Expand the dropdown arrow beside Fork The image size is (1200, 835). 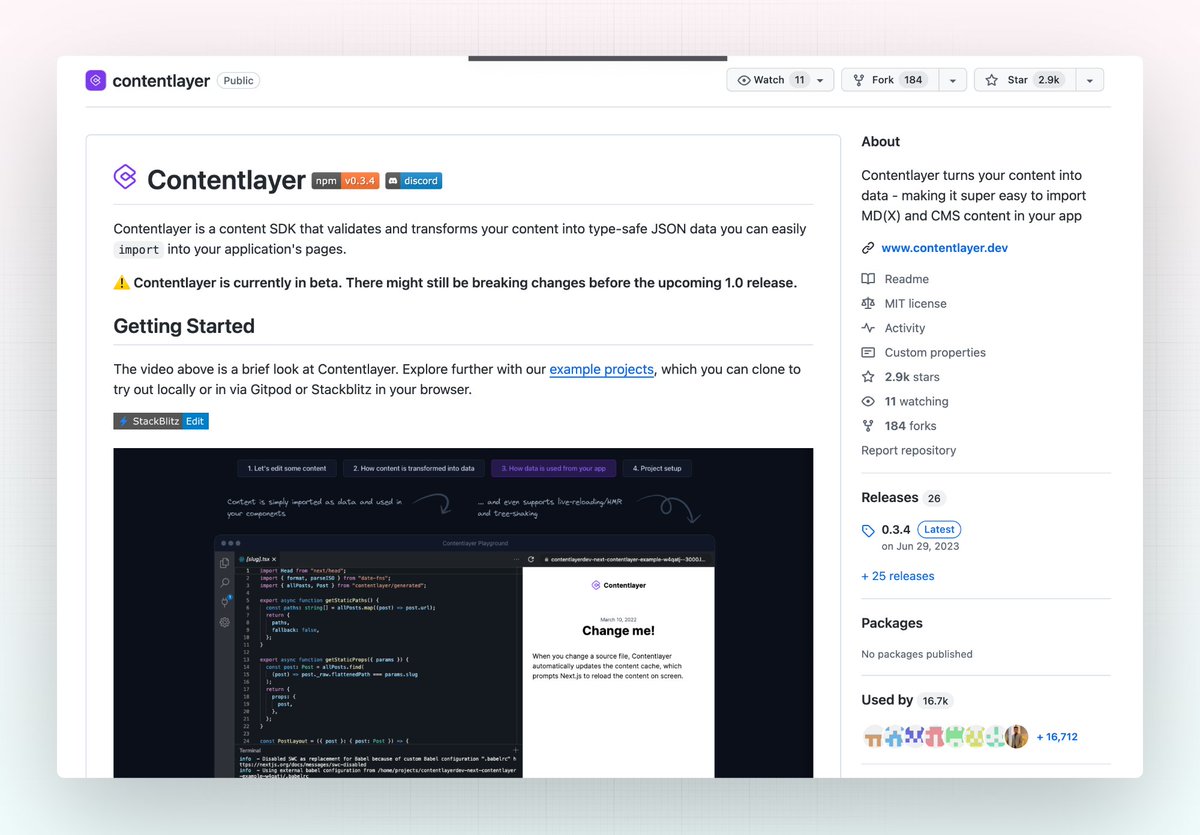tap(952, 80)
